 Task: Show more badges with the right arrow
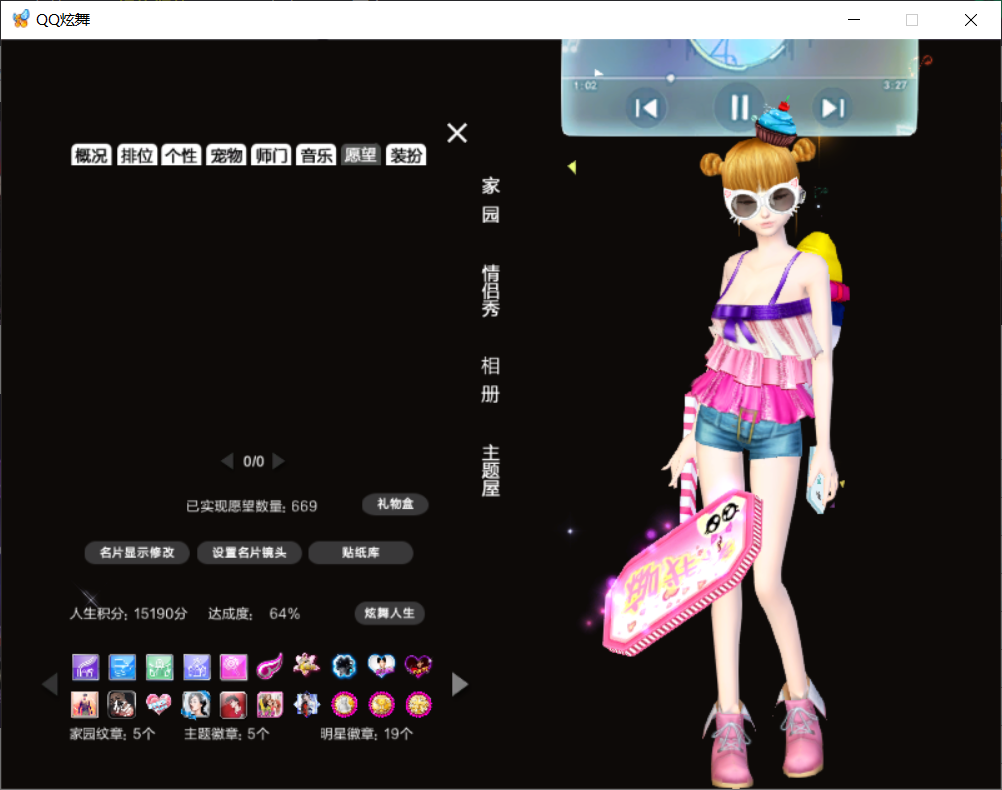pos(460,685)
